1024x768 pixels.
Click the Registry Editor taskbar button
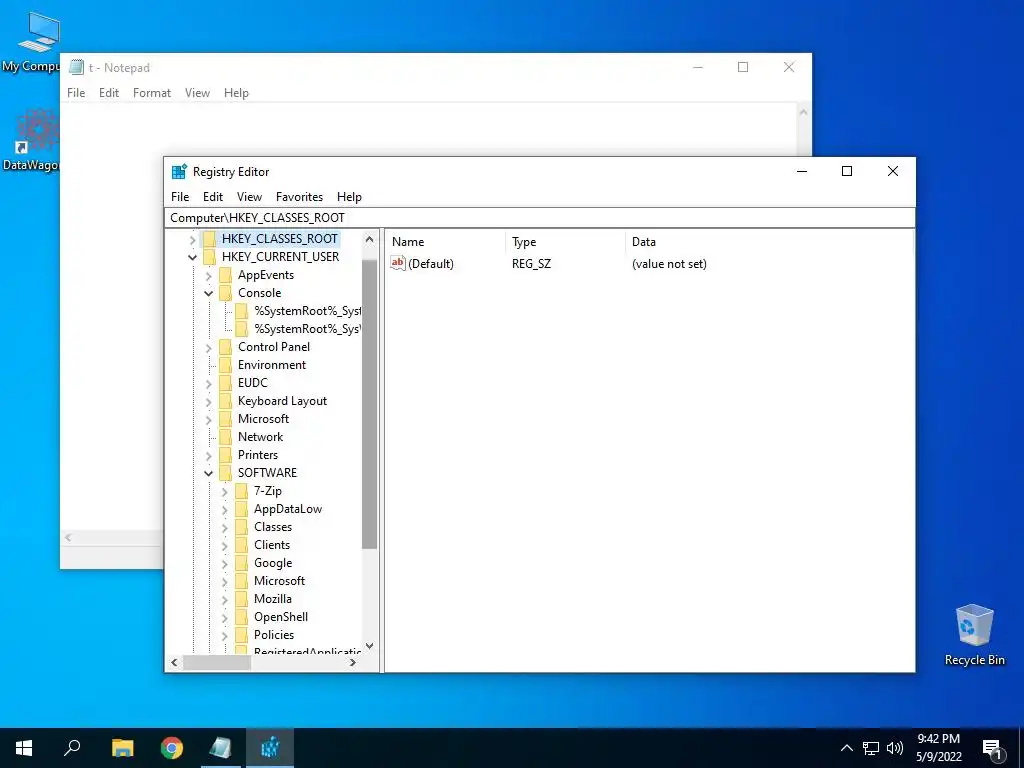coord(270,748)
